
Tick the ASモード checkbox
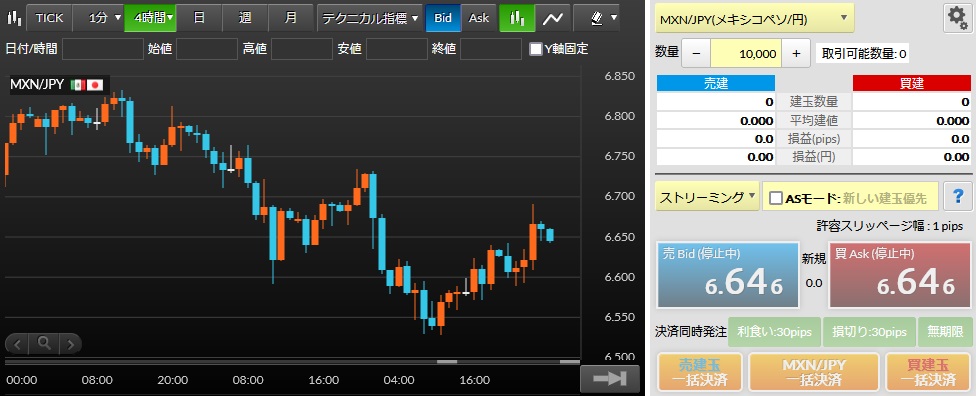click(x=776, y=198)
